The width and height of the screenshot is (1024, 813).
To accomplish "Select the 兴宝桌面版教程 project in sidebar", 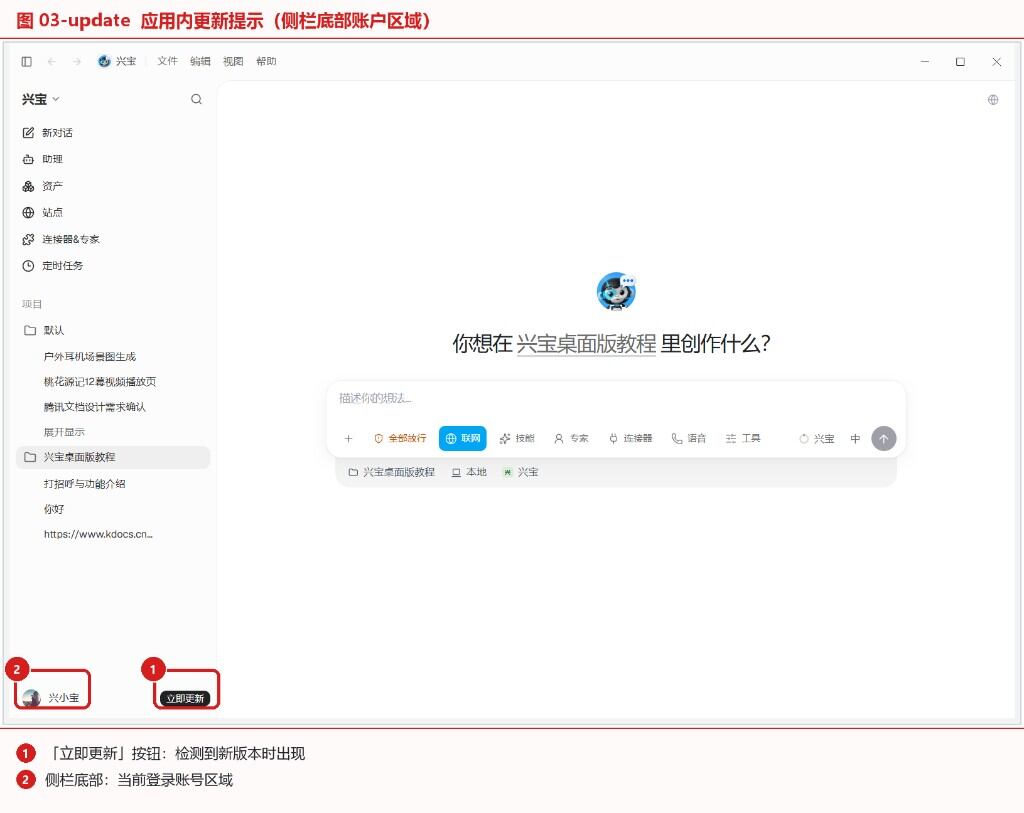I will [x=112, y=457].
